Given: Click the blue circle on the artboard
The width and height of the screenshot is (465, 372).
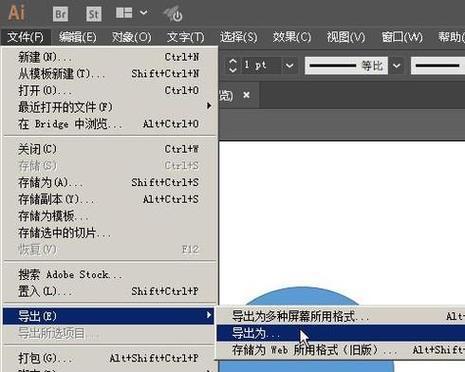Looking at the screenshot, I should coord(302,297).
